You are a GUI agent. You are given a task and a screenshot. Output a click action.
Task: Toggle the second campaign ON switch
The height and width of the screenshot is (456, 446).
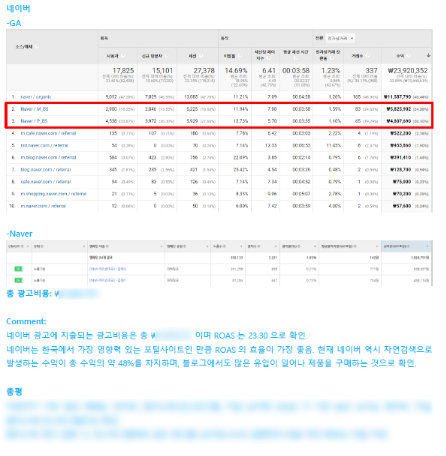[x=19, y=280]
